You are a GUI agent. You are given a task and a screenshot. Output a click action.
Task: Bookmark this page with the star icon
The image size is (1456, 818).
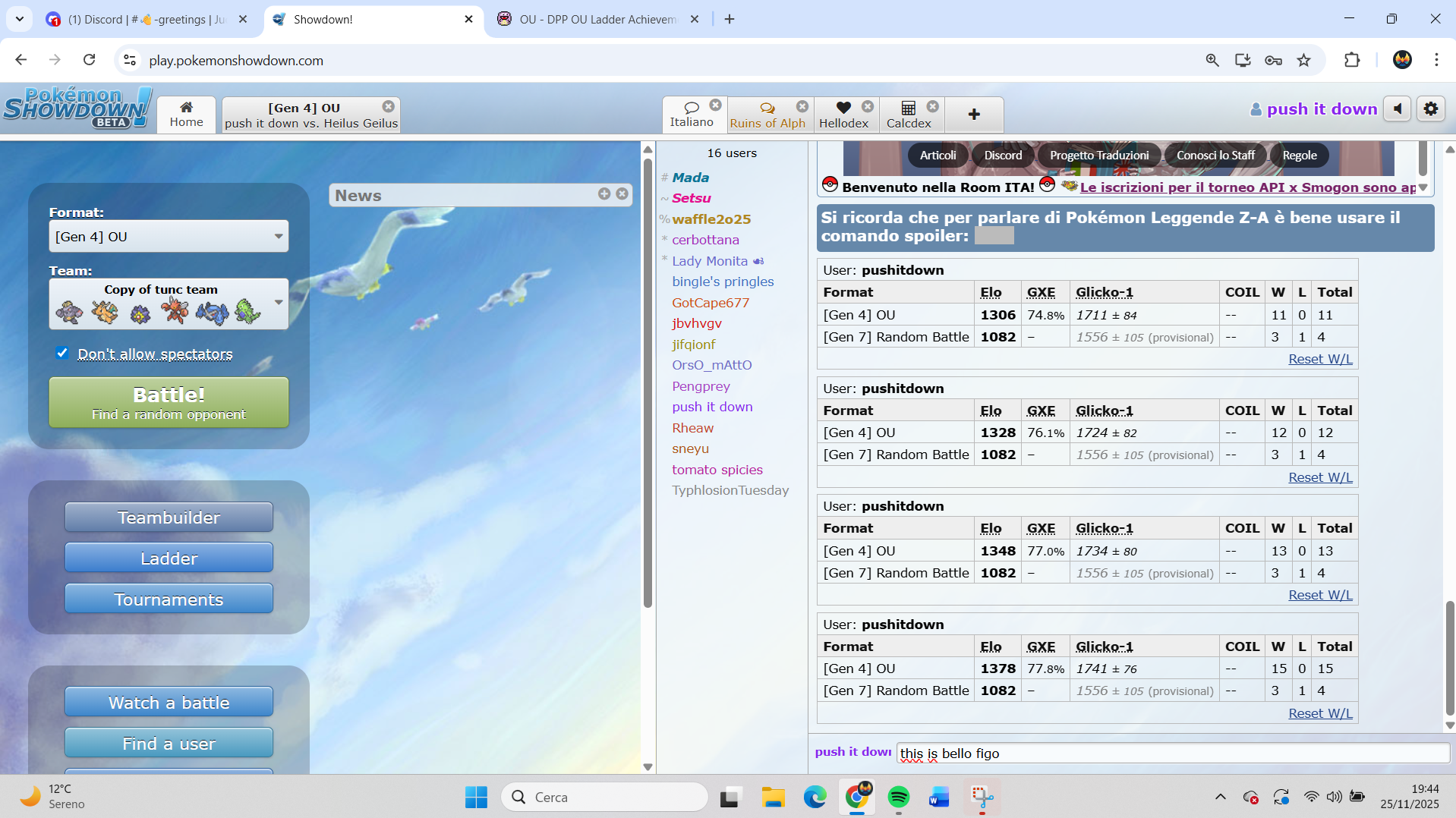pos(1303,61)
